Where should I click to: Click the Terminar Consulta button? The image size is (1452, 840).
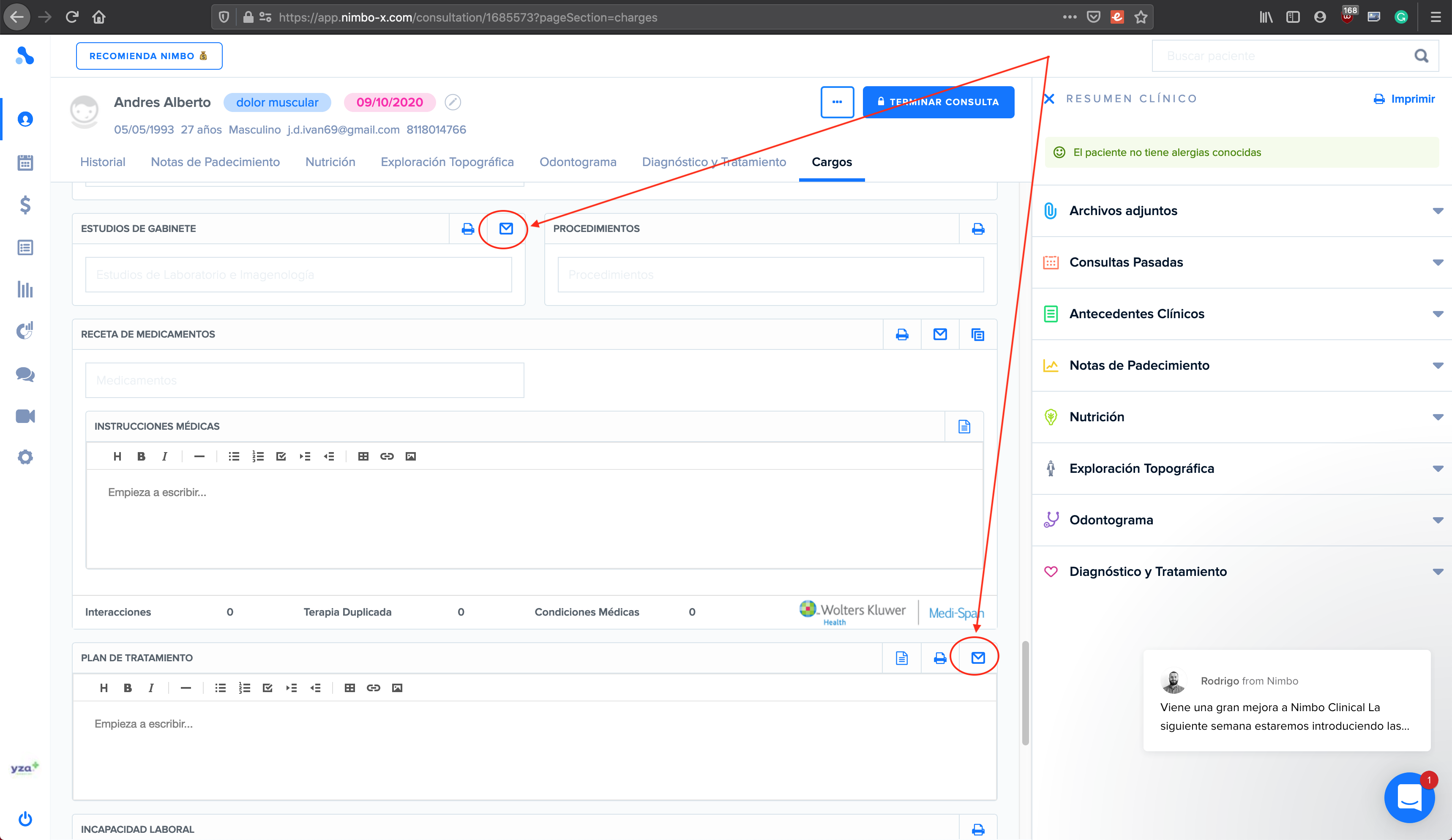[938, 102]
